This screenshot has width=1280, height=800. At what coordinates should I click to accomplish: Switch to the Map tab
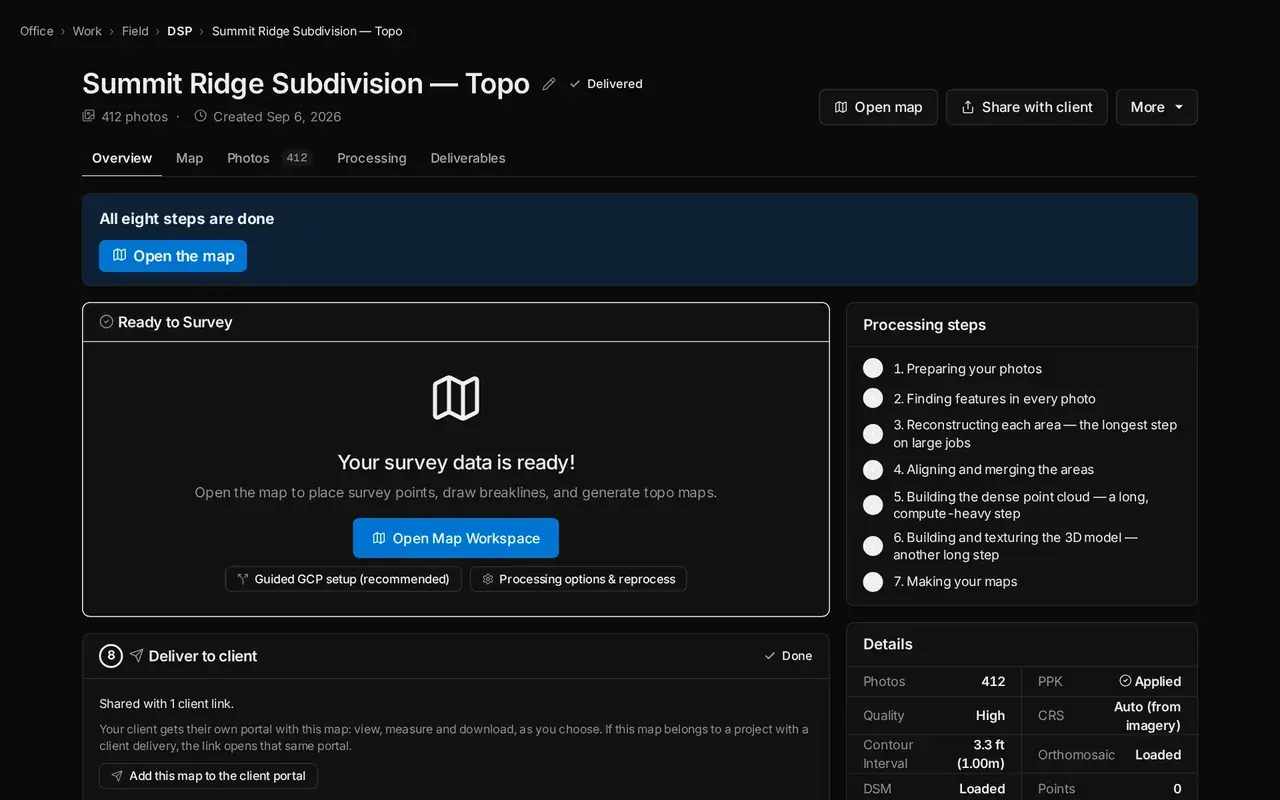[189, 158]
